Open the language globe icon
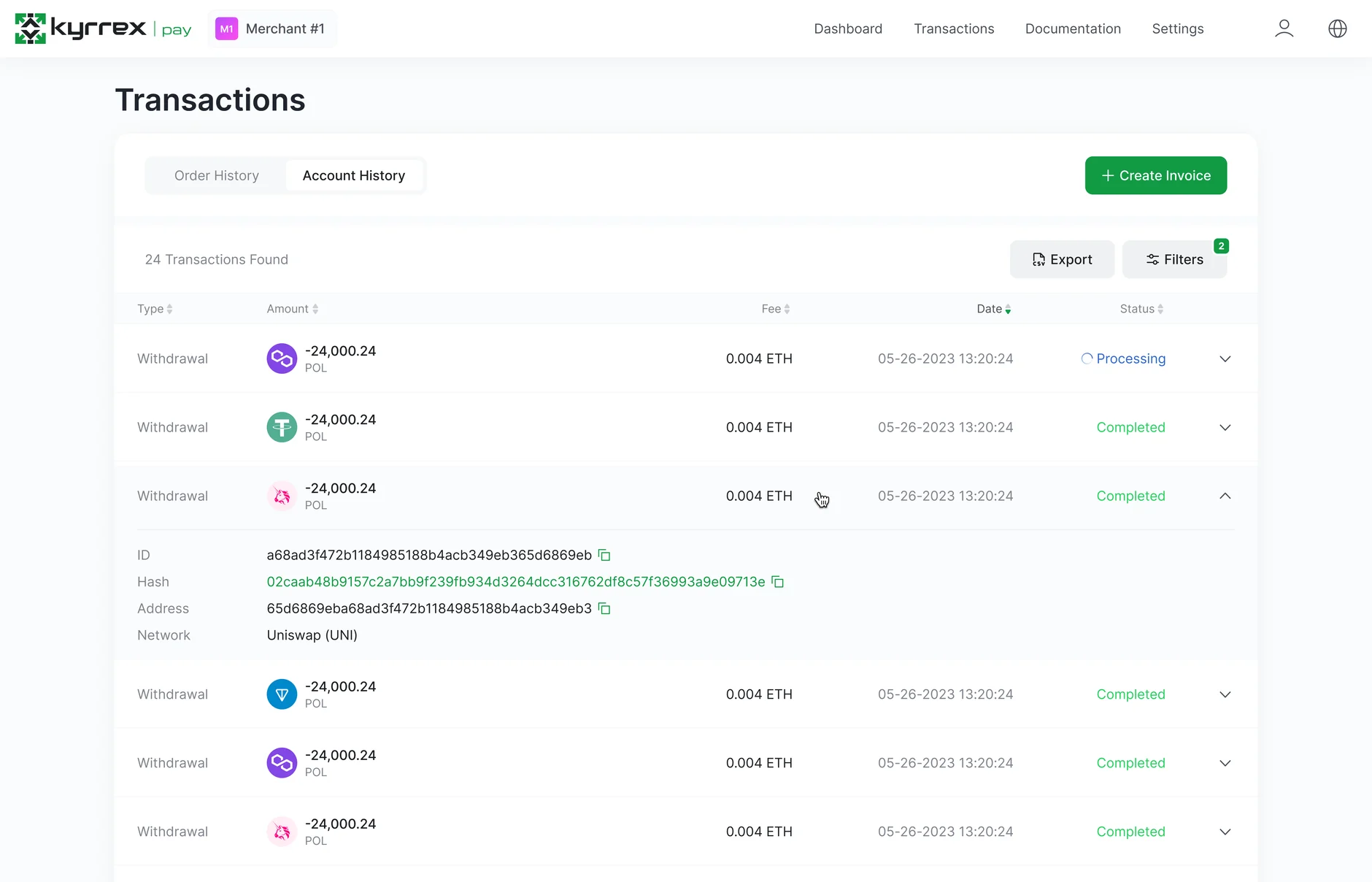1372x882 pixels. pyautogui.click(x=1337, y=28)
